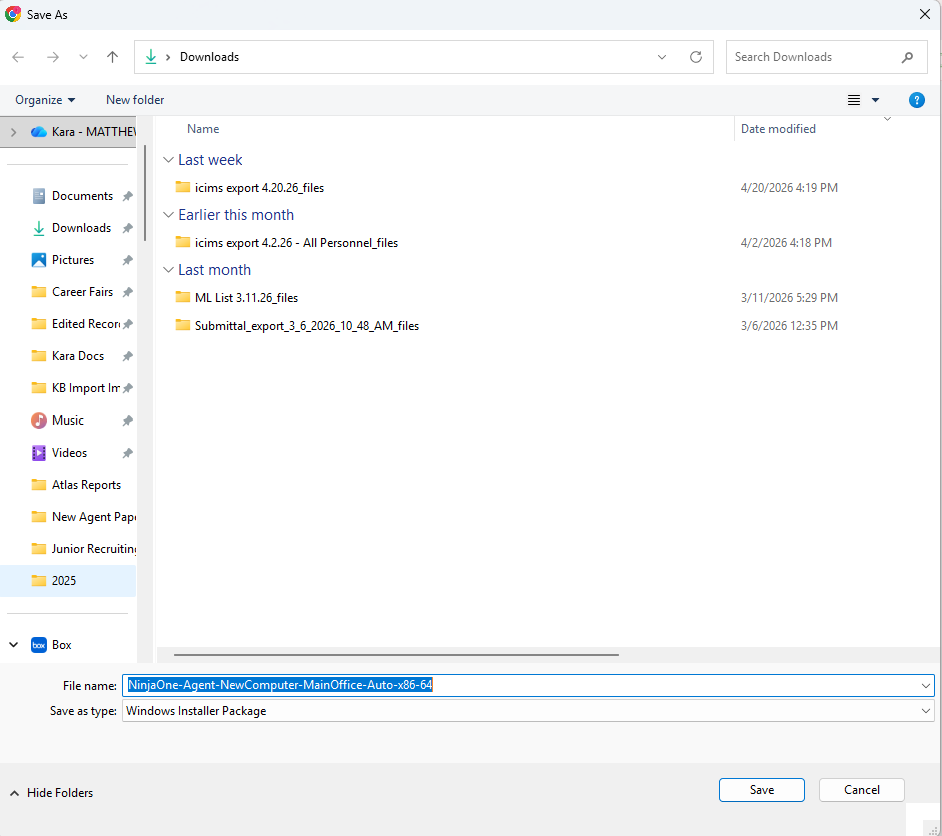
Task: Click the Chrome icon in title bar
Action: pyautogui.click(x=13, y=14)
